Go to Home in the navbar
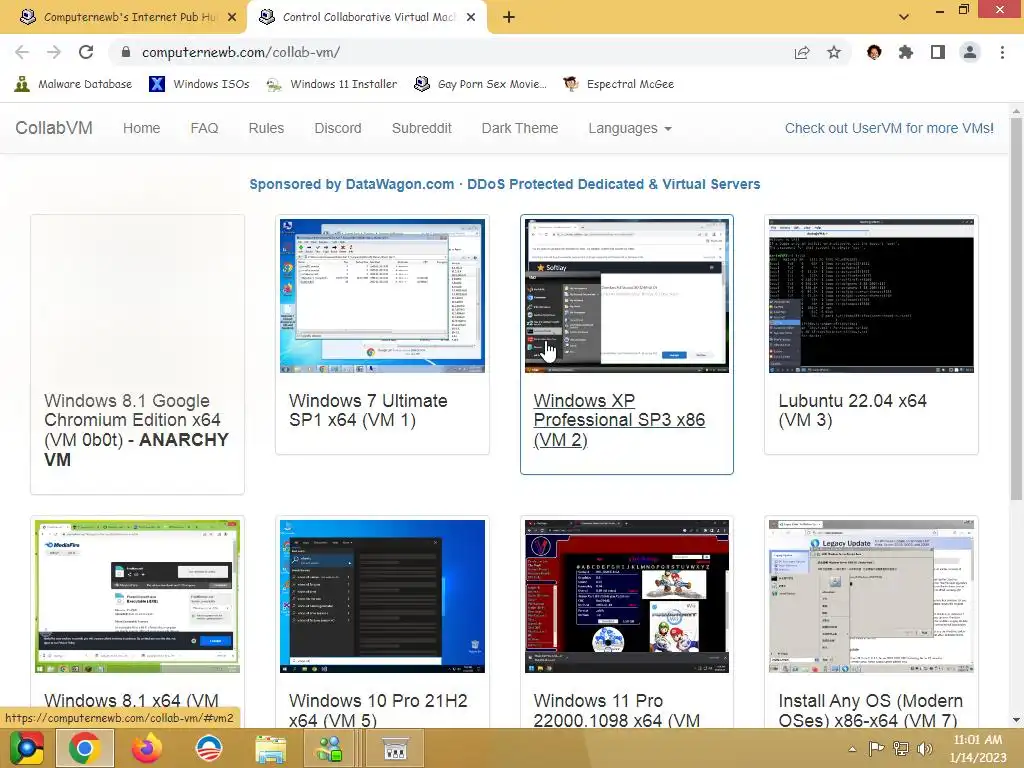Viewport: 1024px width, 768px height. coord(142,129)
